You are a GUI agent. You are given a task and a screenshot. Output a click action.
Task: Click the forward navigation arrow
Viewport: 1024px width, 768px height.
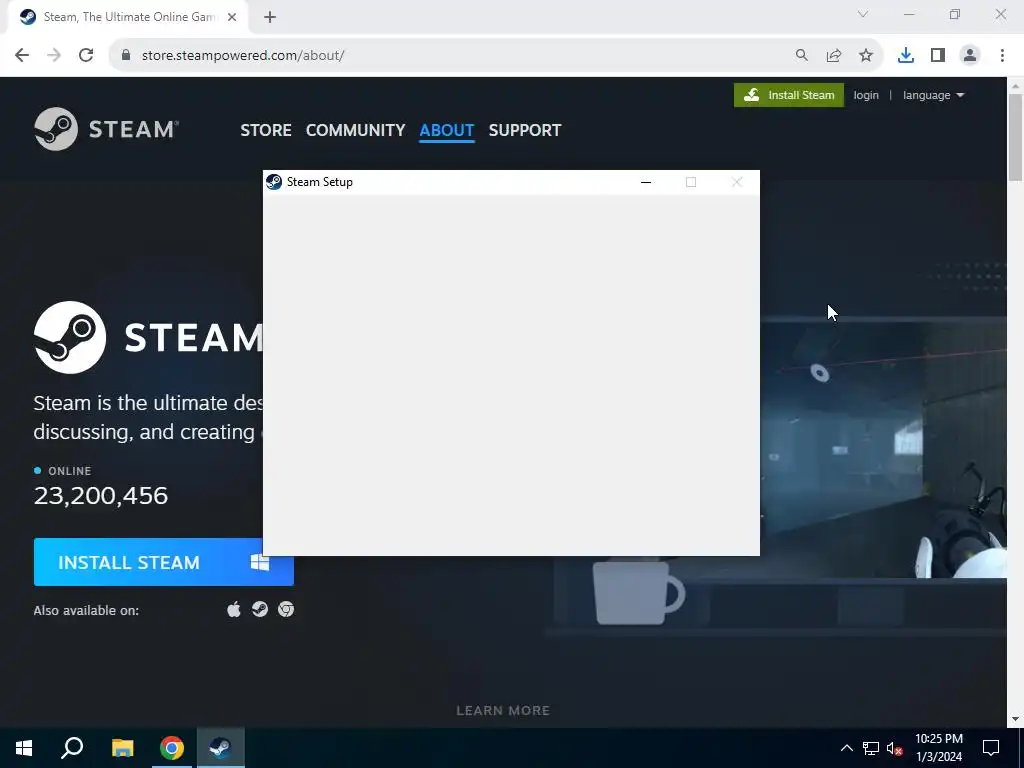54,56
